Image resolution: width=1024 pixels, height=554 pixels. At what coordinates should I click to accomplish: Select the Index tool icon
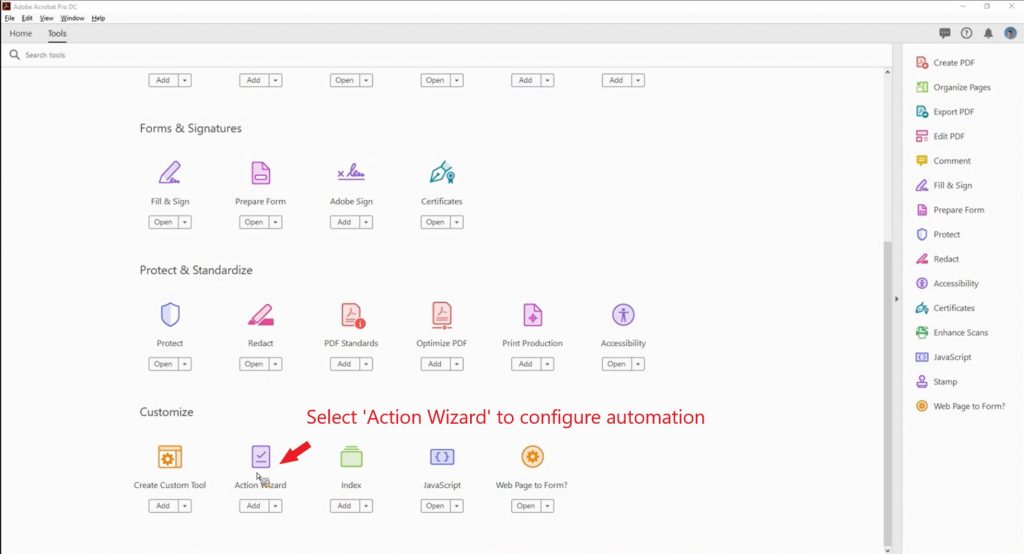351,457
